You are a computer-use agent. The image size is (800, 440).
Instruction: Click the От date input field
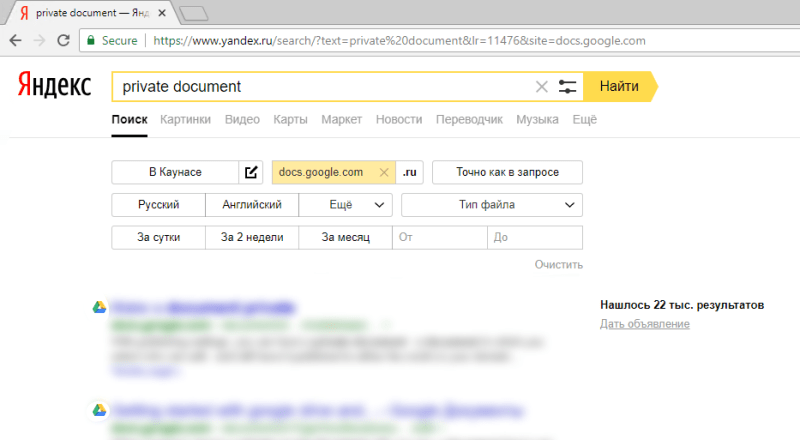[x=439, y=238]
